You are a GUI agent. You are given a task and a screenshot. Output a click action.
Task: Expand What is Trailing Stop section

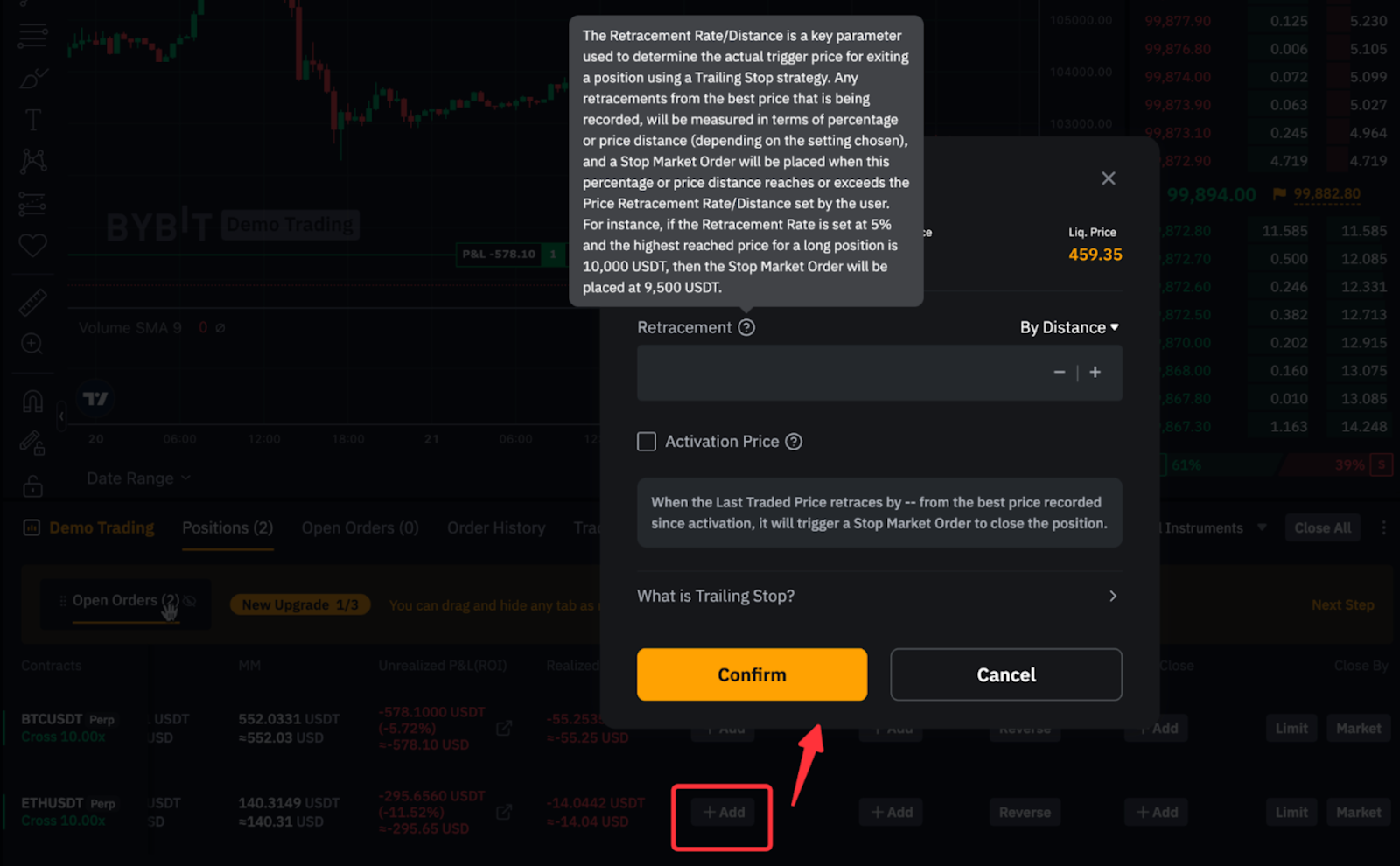coord(878,596)
